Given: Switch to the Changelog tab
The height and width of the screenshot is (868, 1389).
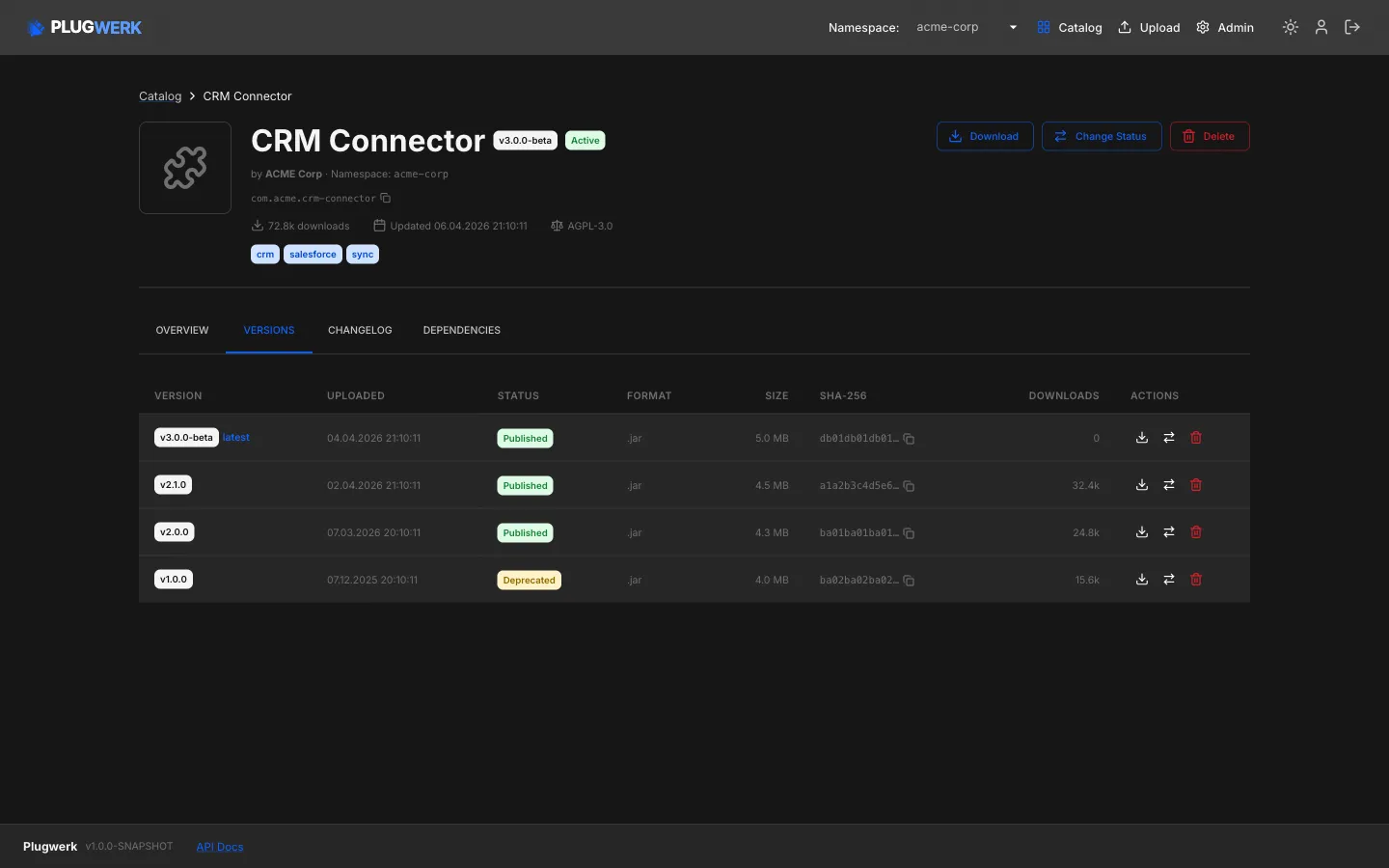Looking at the screenshot, I should (x=360, y=330).
